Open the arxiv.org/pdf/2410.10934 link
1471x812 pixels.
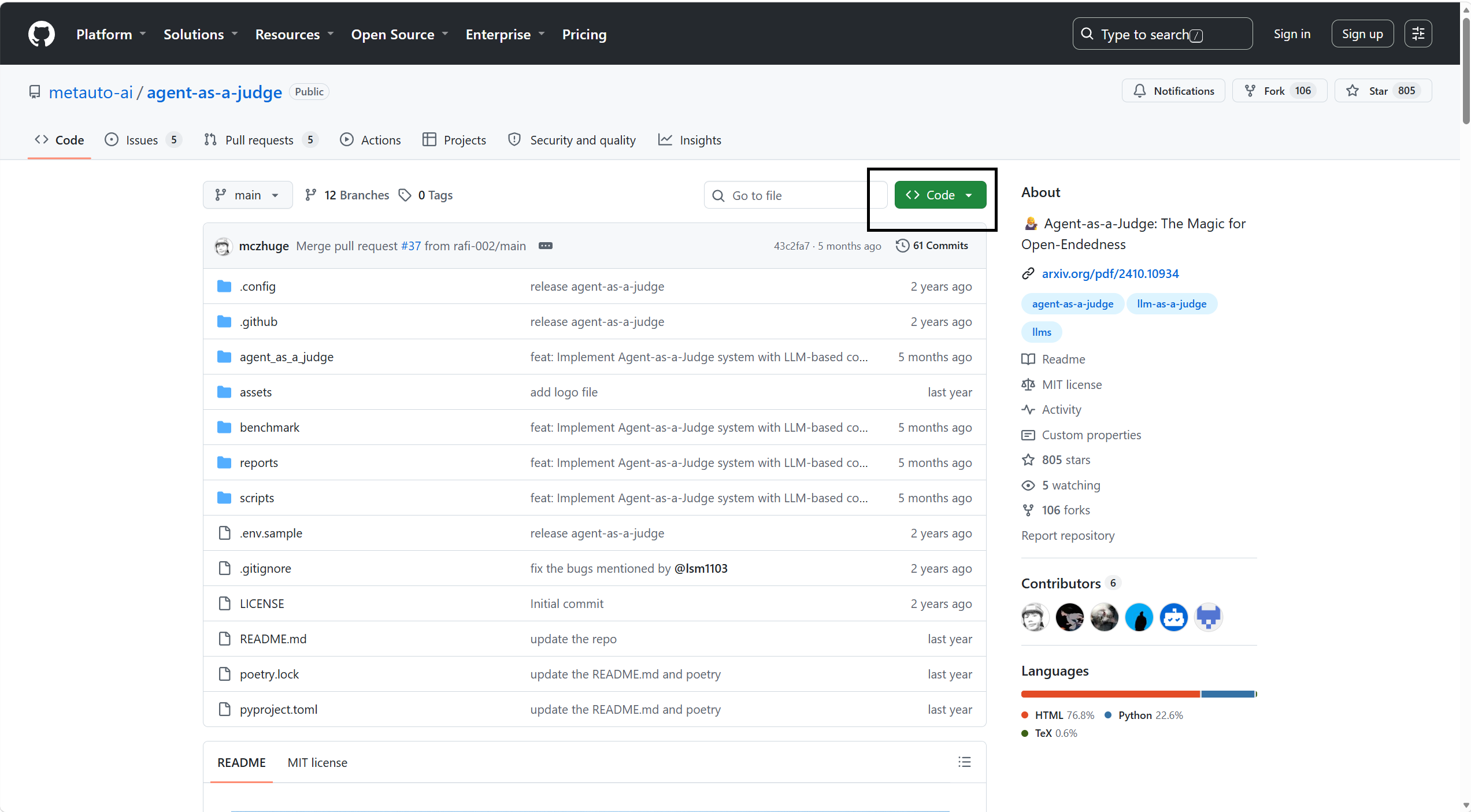[1110, 273]
